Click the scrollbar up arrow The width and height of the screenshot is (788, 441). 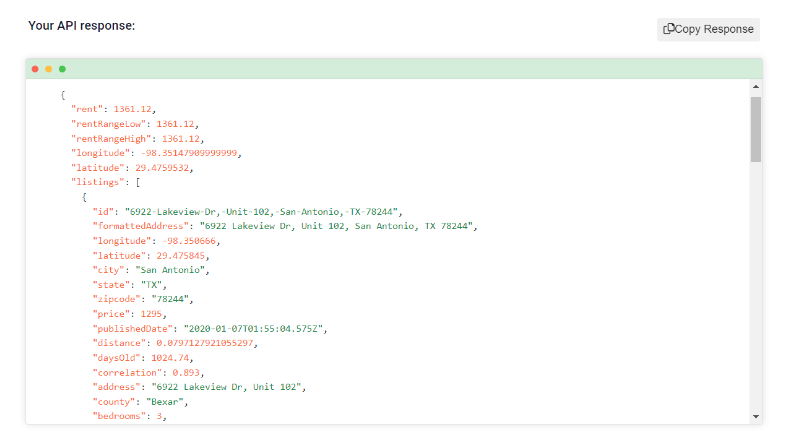coord(756,87)
